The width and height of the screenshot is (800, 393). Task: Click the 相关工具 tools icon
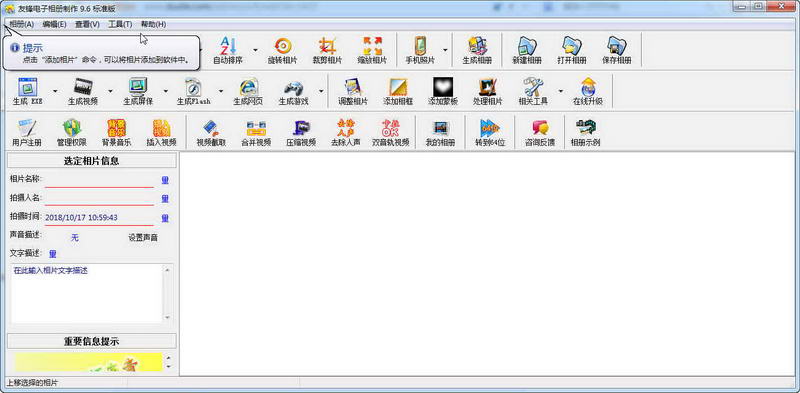[x=533, y=92]
